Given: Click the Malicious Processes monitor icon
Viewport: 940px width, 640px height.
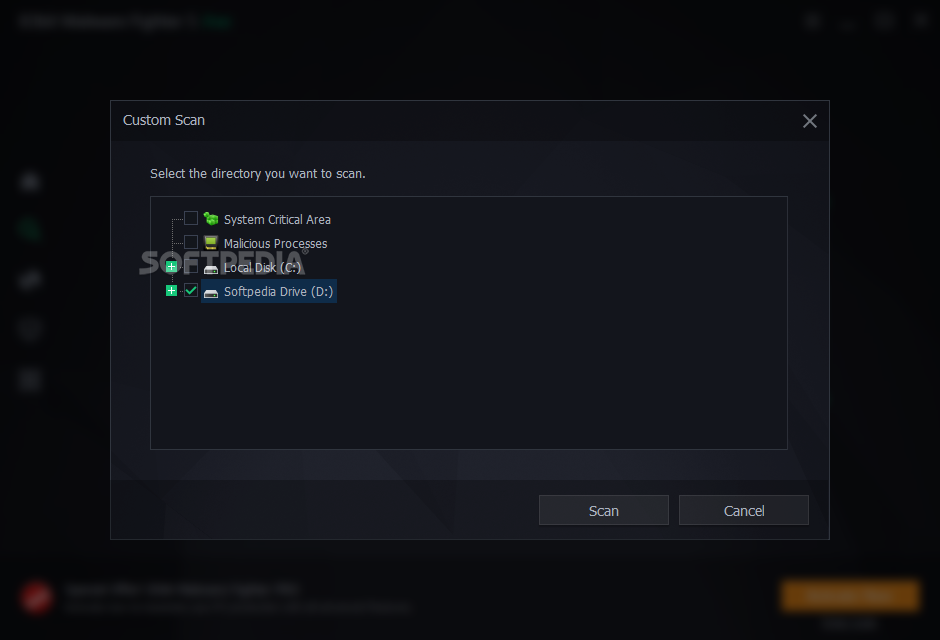Looking at the screenshot, I should pos(210,243).
